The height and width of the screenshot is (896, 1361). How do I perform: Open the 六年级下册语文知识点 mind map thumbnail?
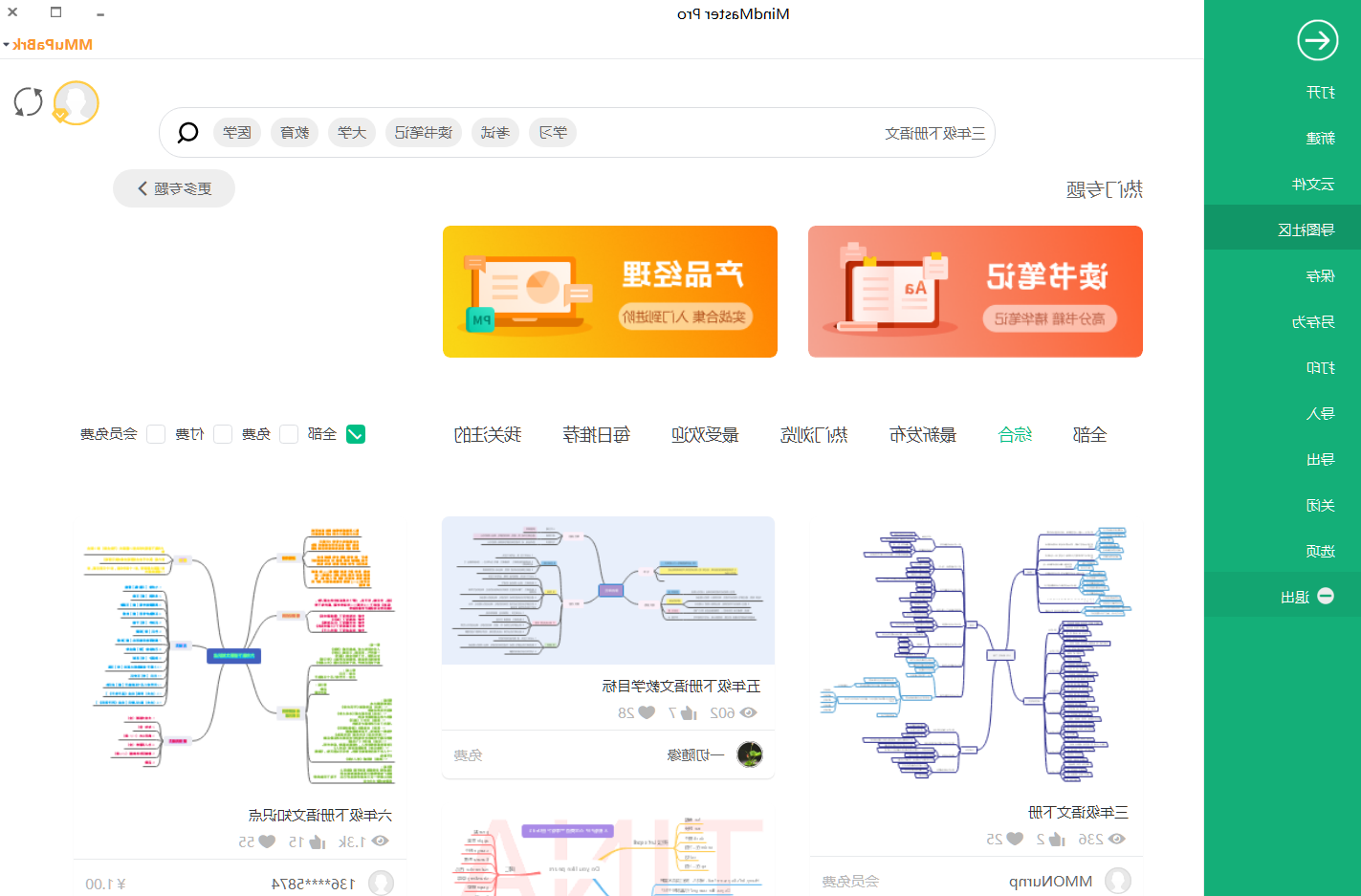(x=239, y=655)
